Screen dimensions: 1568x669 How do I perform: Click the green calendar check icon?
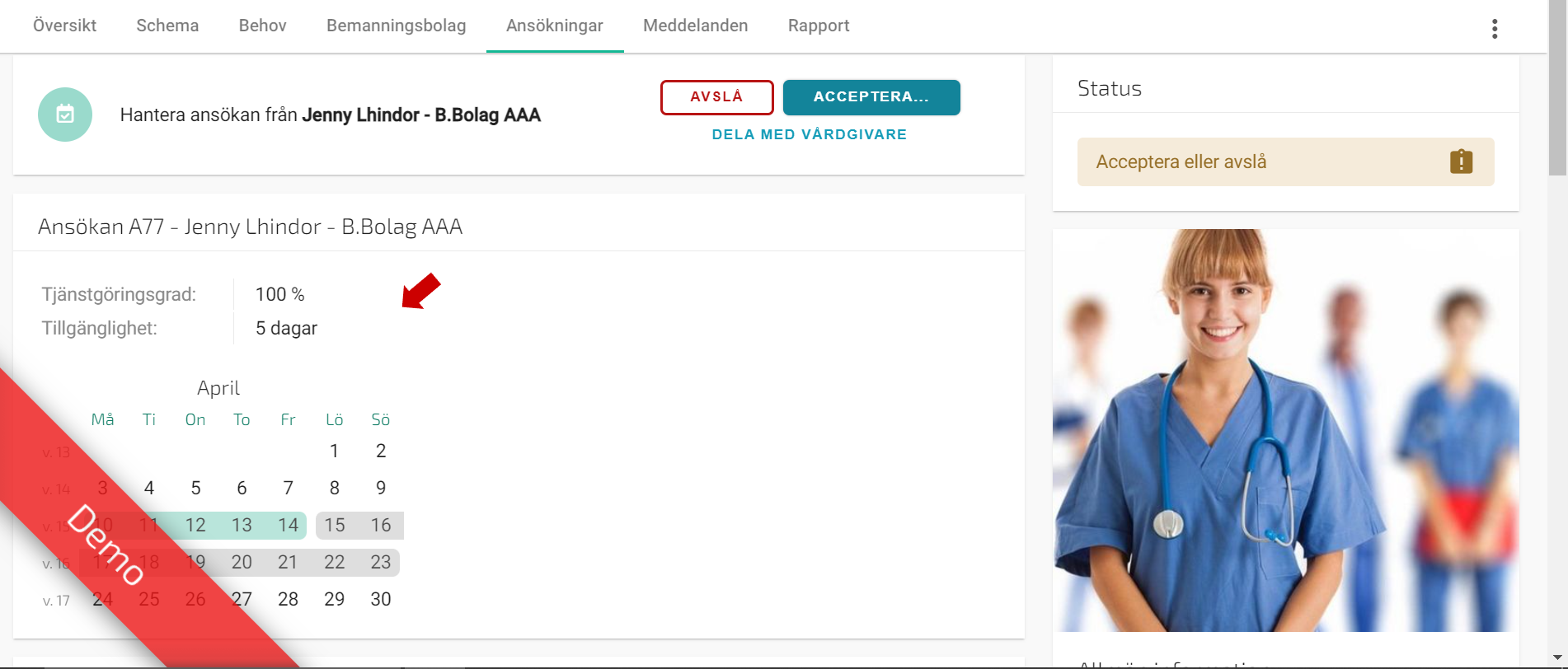pyautogui.click(x=65, y=115)
